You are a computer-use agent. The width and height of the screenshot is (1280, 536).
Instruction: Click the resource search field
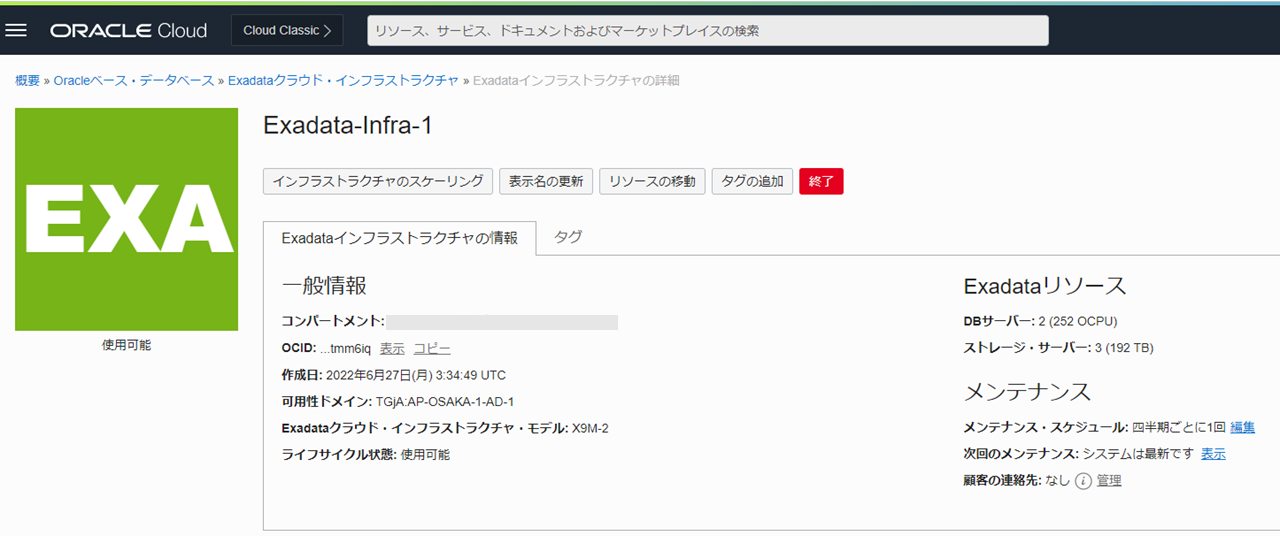click(707, 30)
